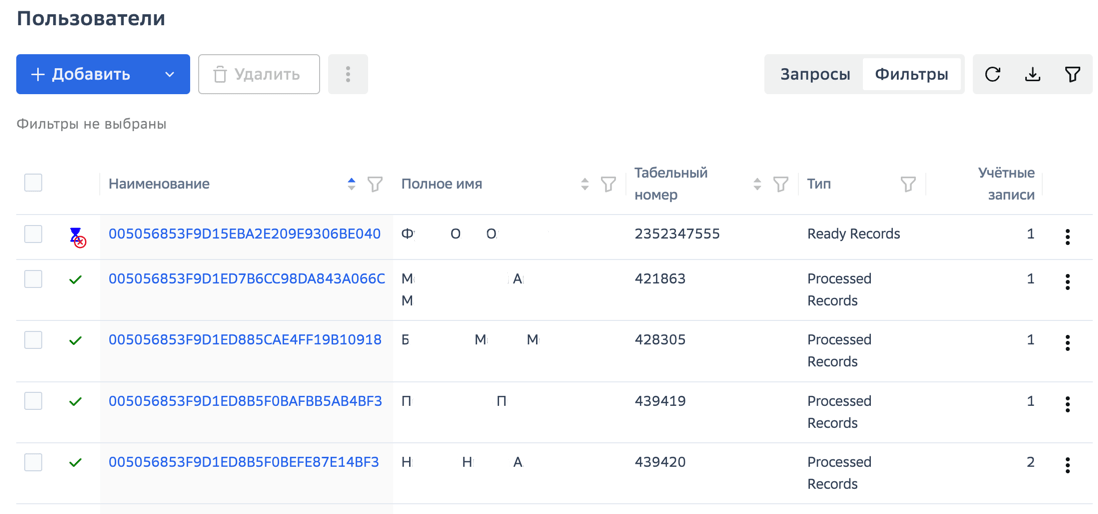1098x514 pixels.
Task: Click personnel number 2352347555
Action: [x=677, y=234]
